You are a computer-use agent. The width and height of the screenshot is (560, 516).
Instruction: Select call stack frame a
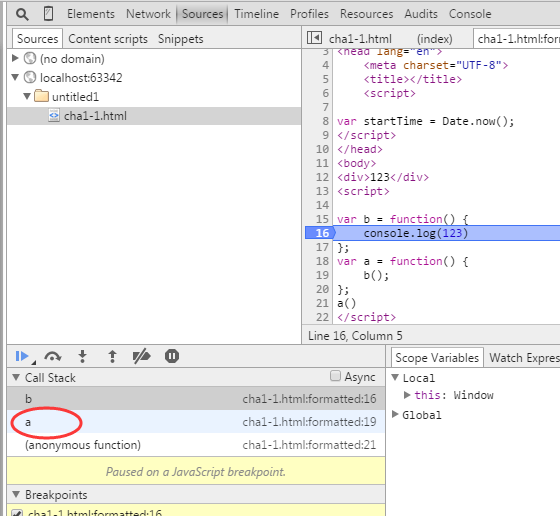click(x=196, y=422)
